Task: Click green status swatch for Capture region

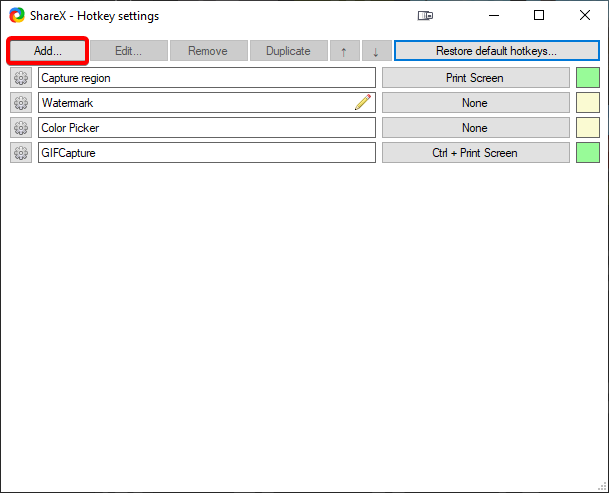Action: [588, 78]
